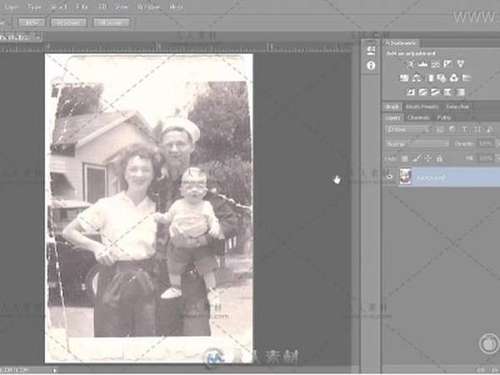This screenshot has width=500, height=375.
Task: Add a Vibrance adjustment layer
Action: tap(460, 64)
